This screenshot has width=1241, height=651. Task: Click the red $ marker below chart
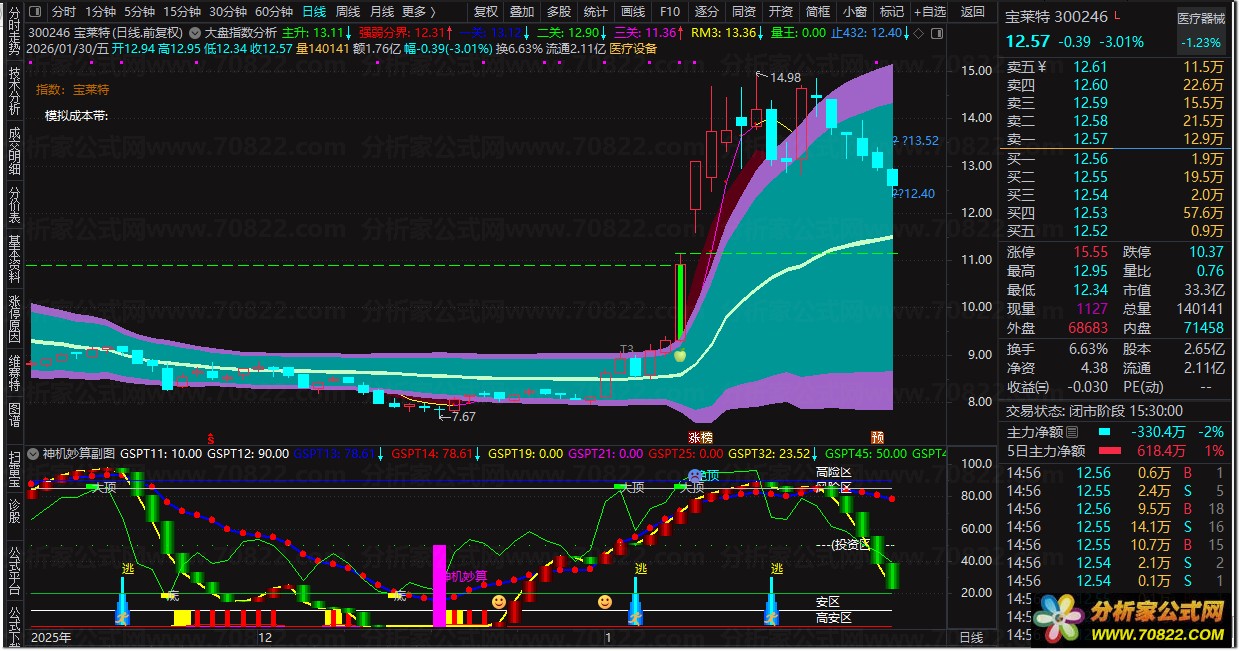tap(210, 437)
